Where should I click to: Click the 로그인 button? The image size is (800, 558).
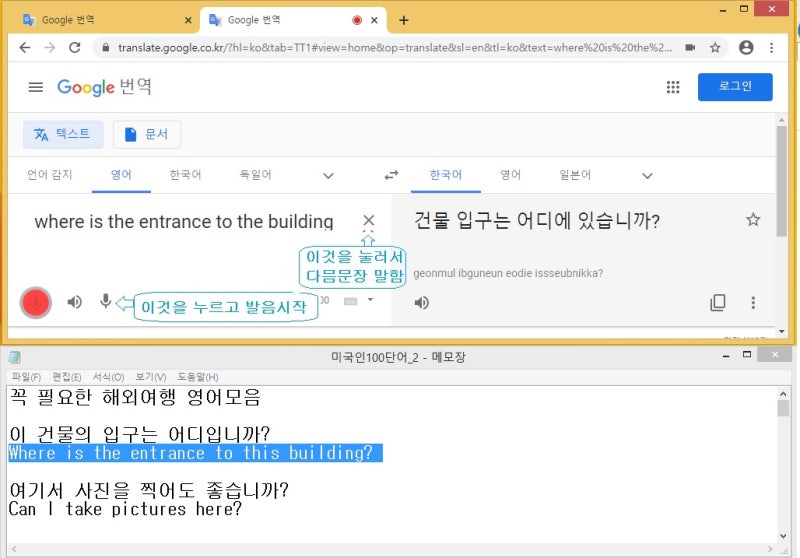(735, 87)
